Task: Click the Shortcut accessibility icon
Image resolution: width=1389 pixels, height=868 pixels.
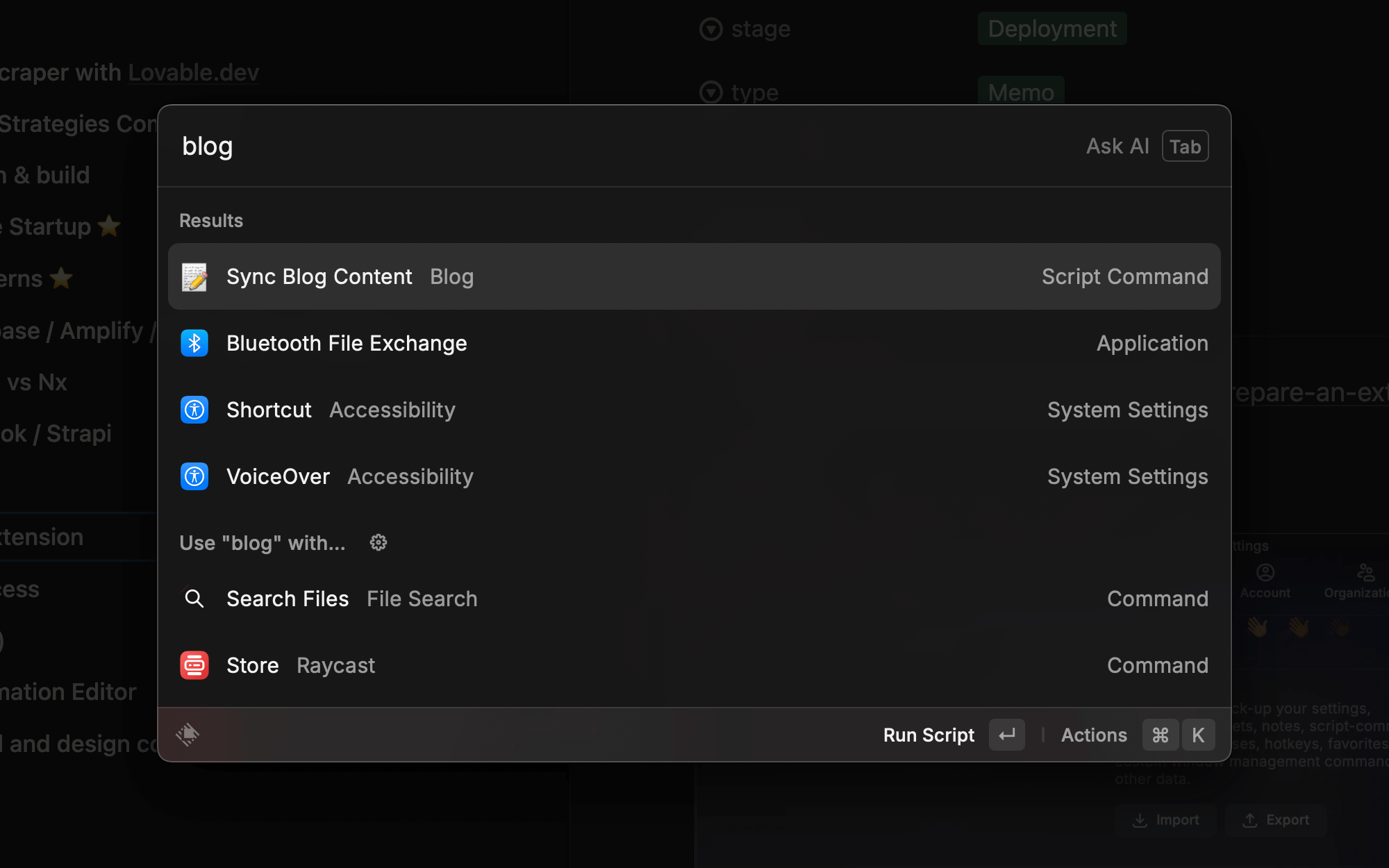Action: pos(194,410)
